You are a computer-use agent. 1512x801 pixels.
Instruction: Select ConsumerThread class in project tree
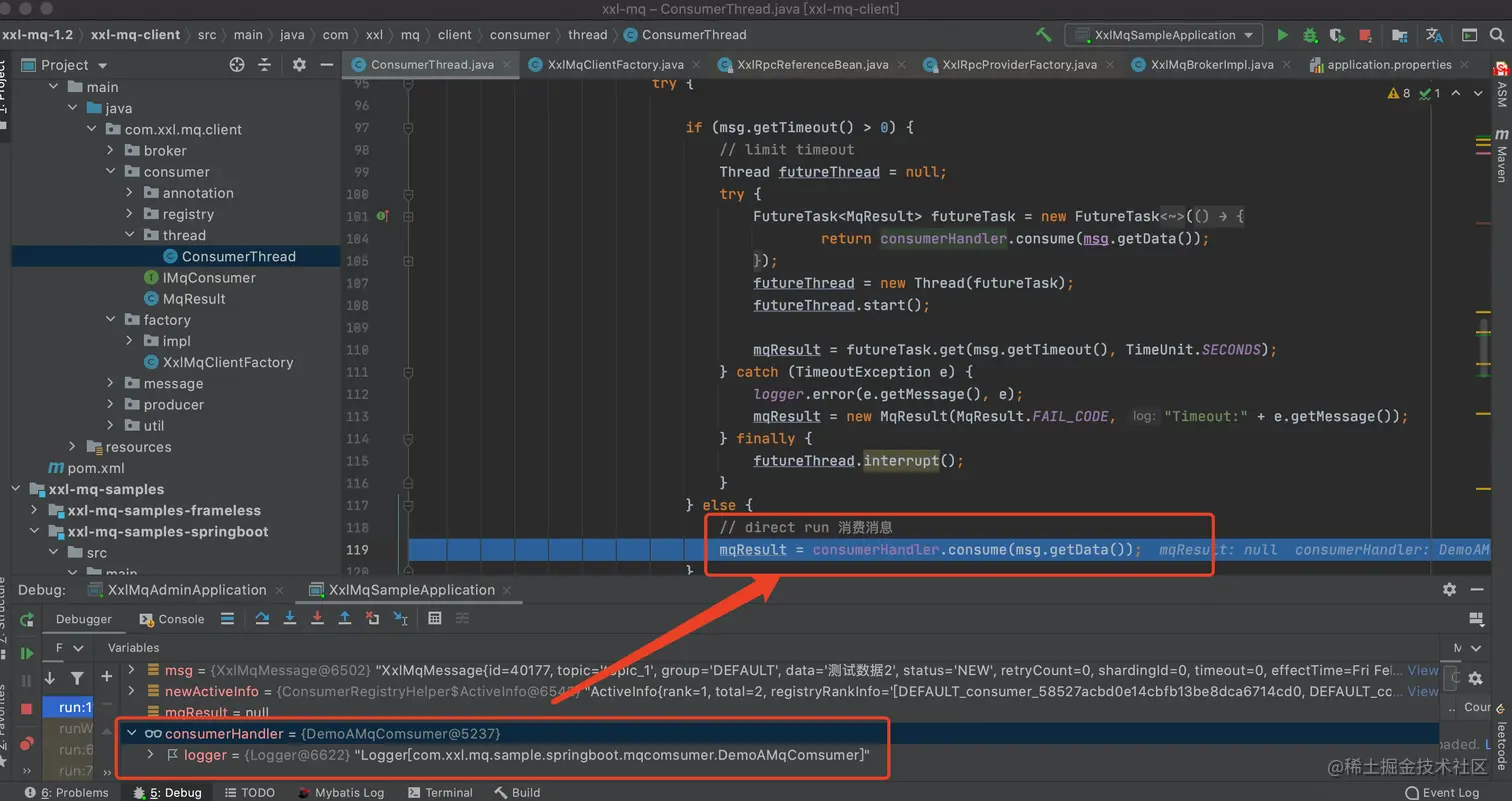point(176,257)
